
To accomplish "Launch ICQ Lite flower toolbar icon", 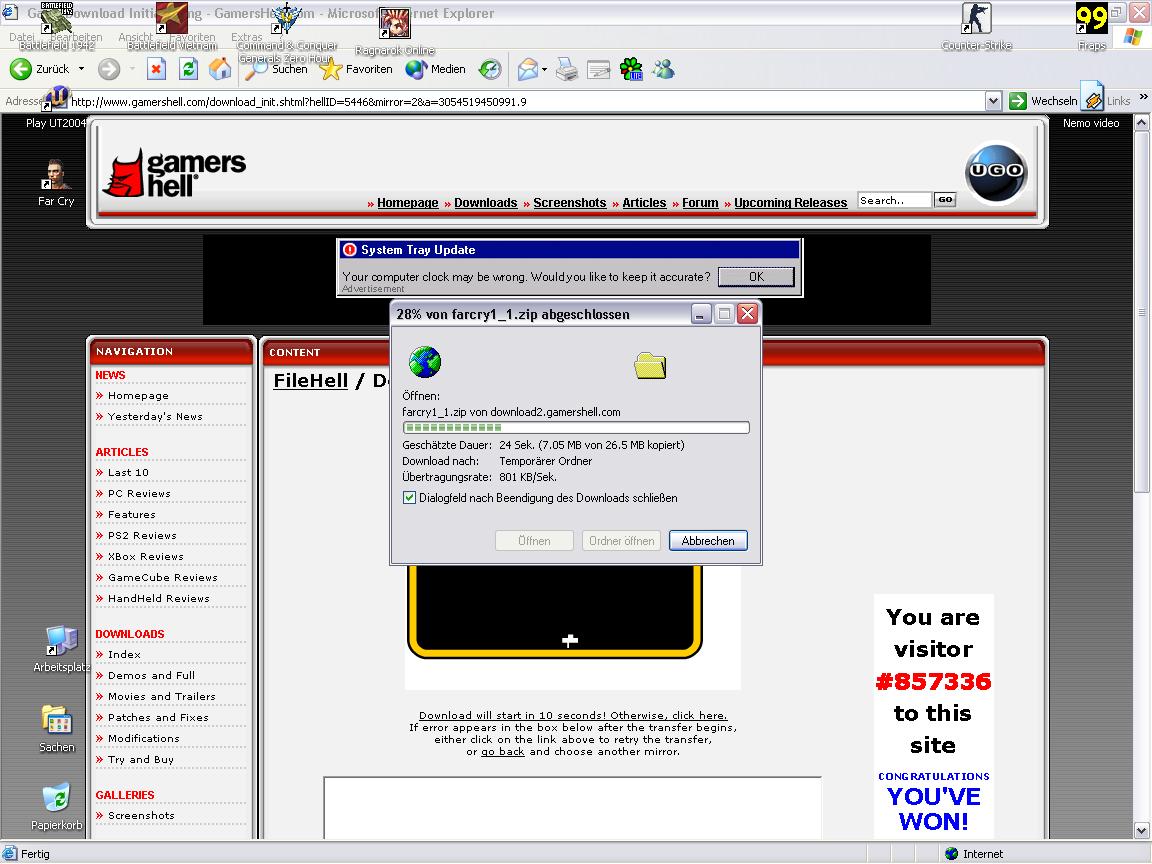I will (x=631, y=69).
